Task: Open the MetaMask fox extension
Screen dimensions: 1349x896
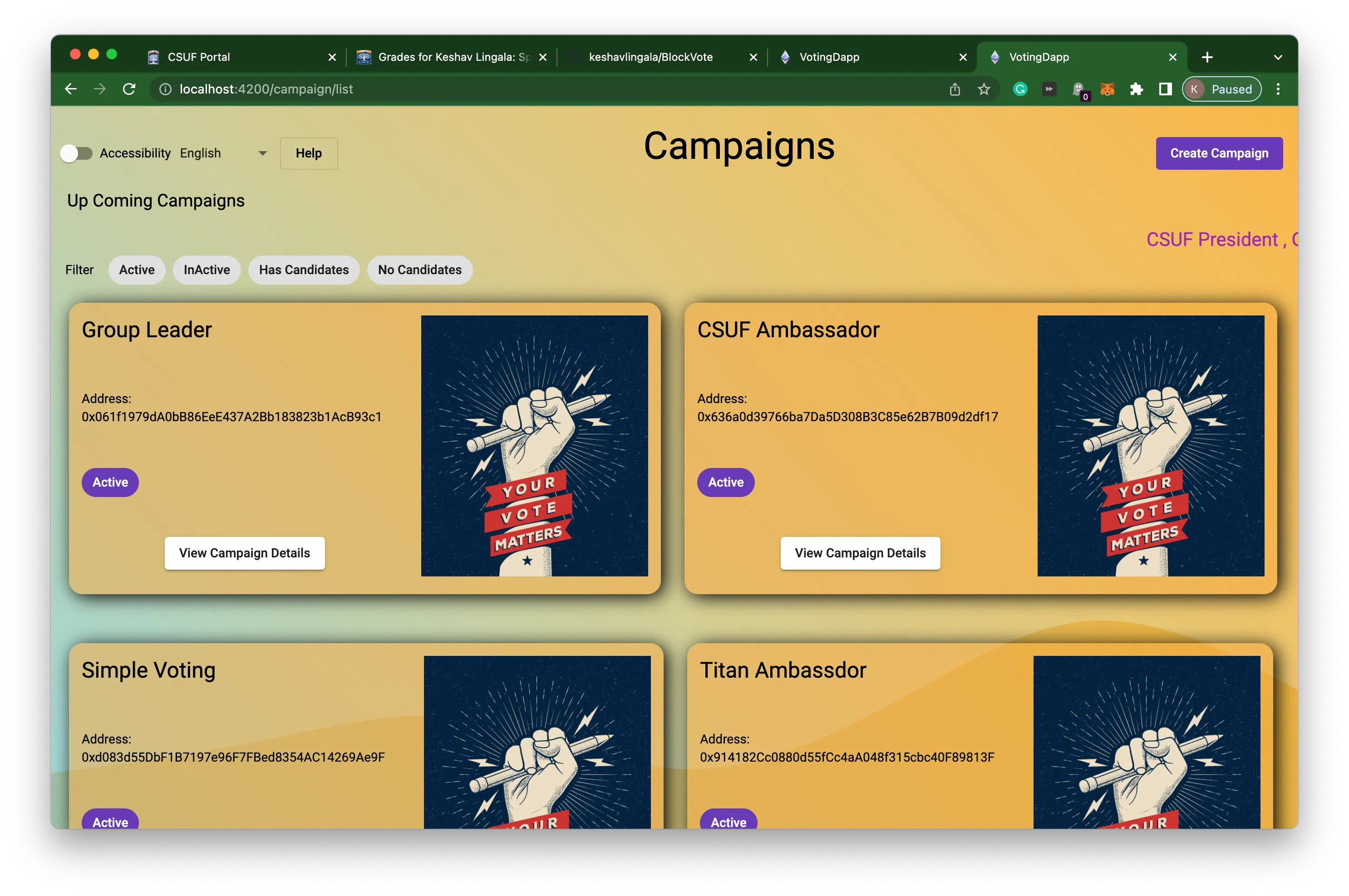Action: (x=1108, y=89)
